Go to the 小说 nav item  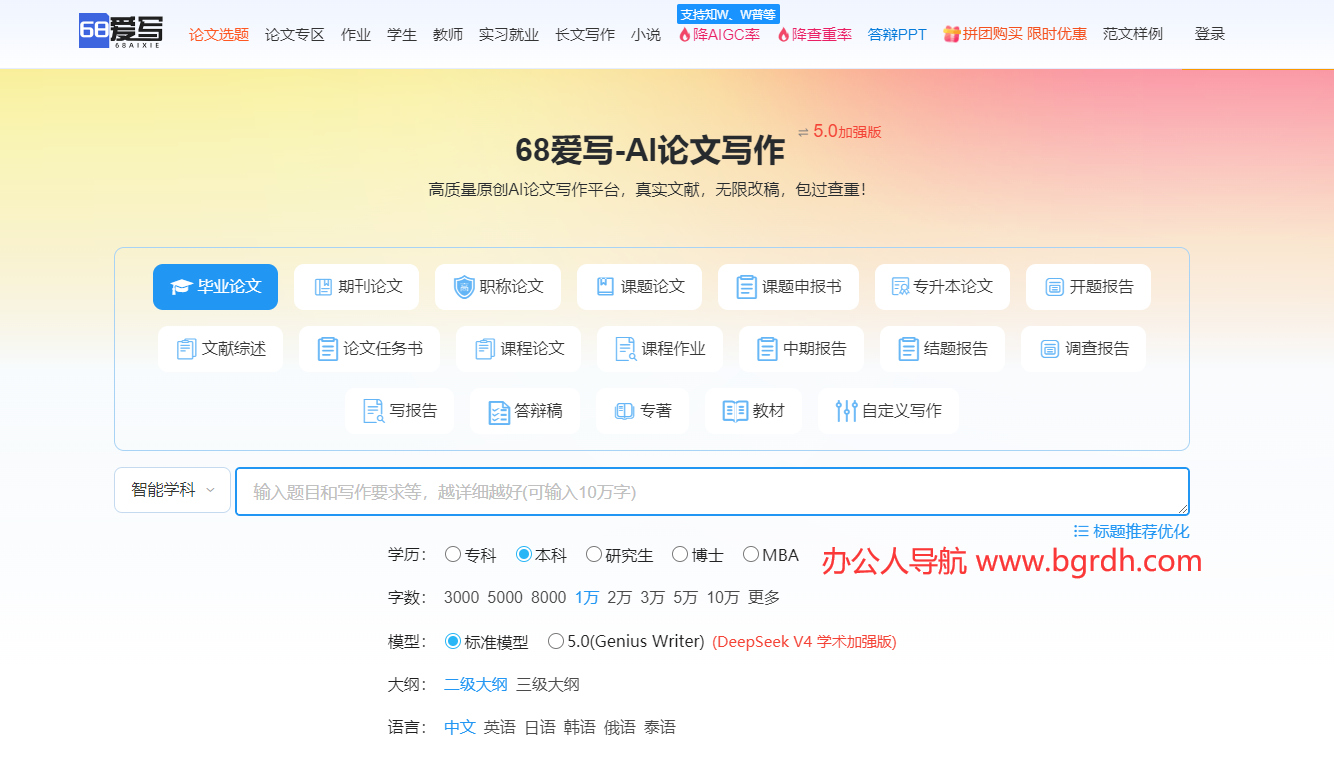[646, 34]
